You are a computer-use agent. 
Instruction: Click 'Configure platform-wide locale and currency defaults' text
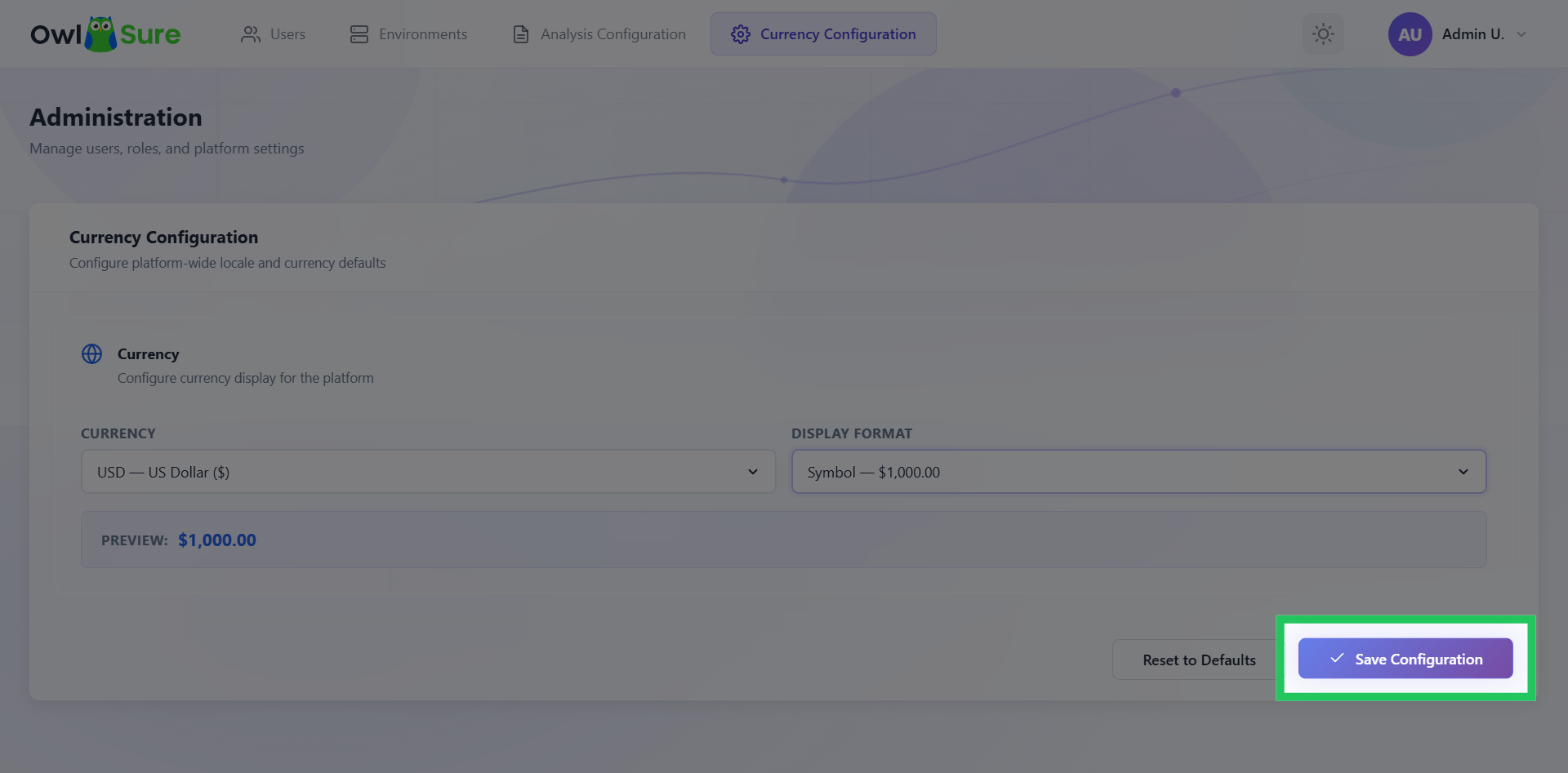point(227,263)
